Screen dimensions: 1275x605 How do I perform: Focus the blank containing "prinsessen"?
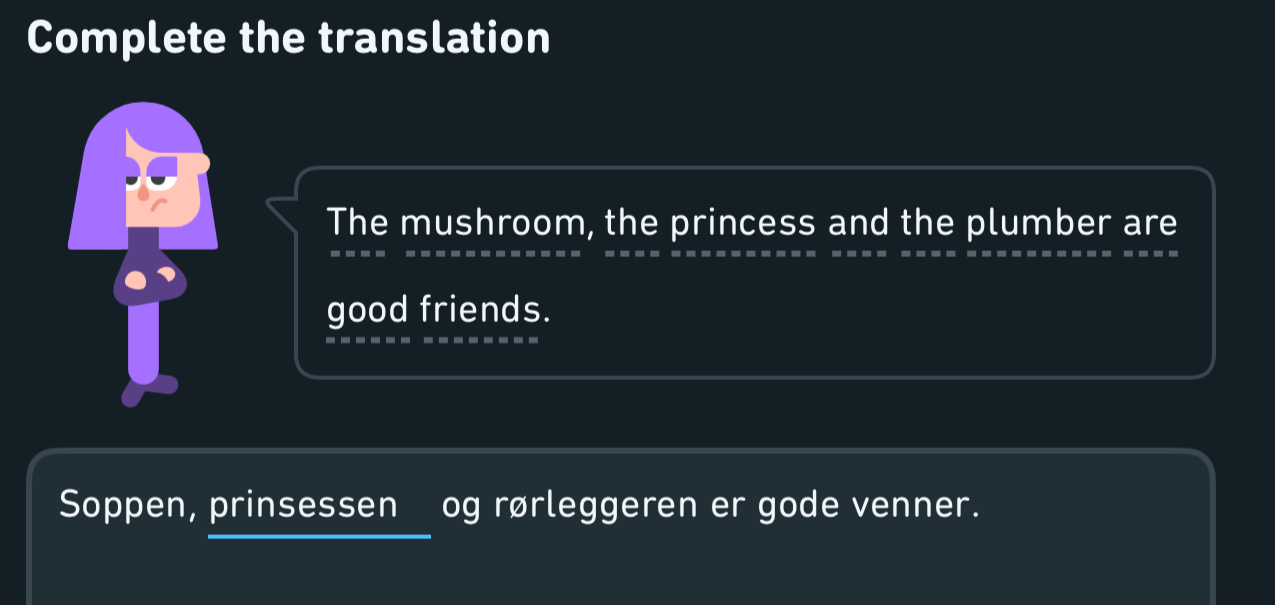point(320,505)
